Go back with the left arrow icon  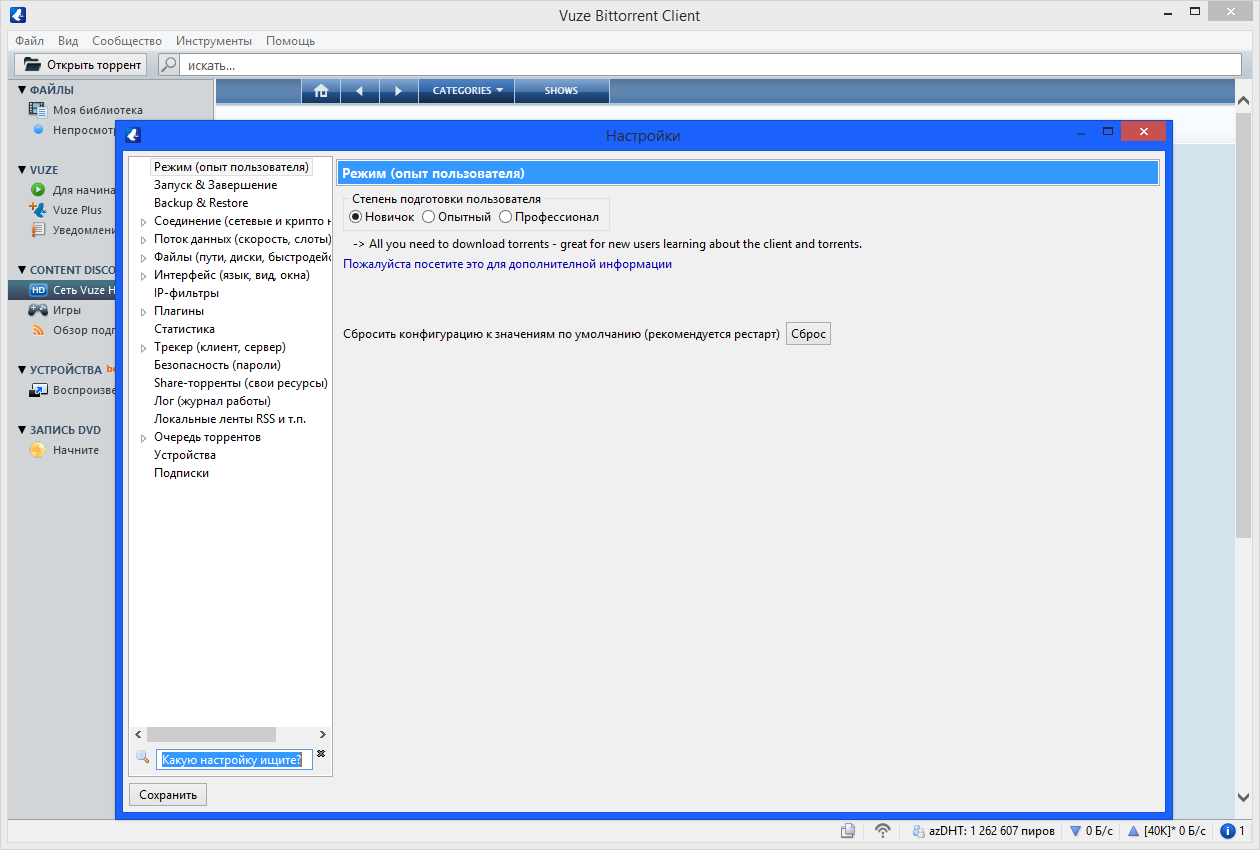pyautogui.click(x=360, y=90)
